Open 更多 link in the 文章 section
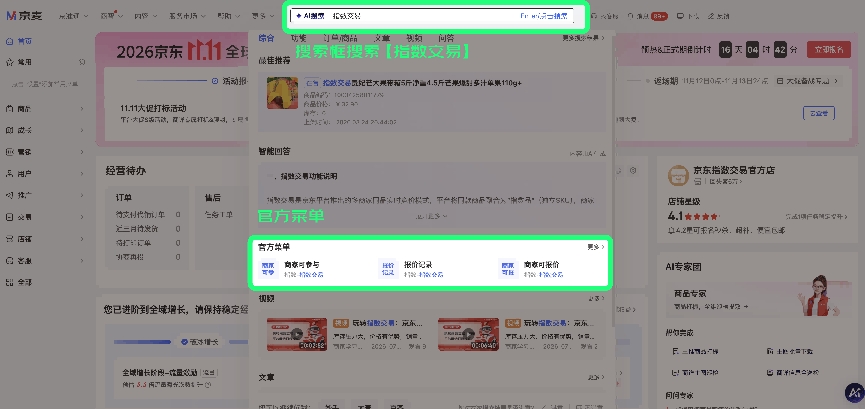This screenshot has height=409, width=865. 596,378
